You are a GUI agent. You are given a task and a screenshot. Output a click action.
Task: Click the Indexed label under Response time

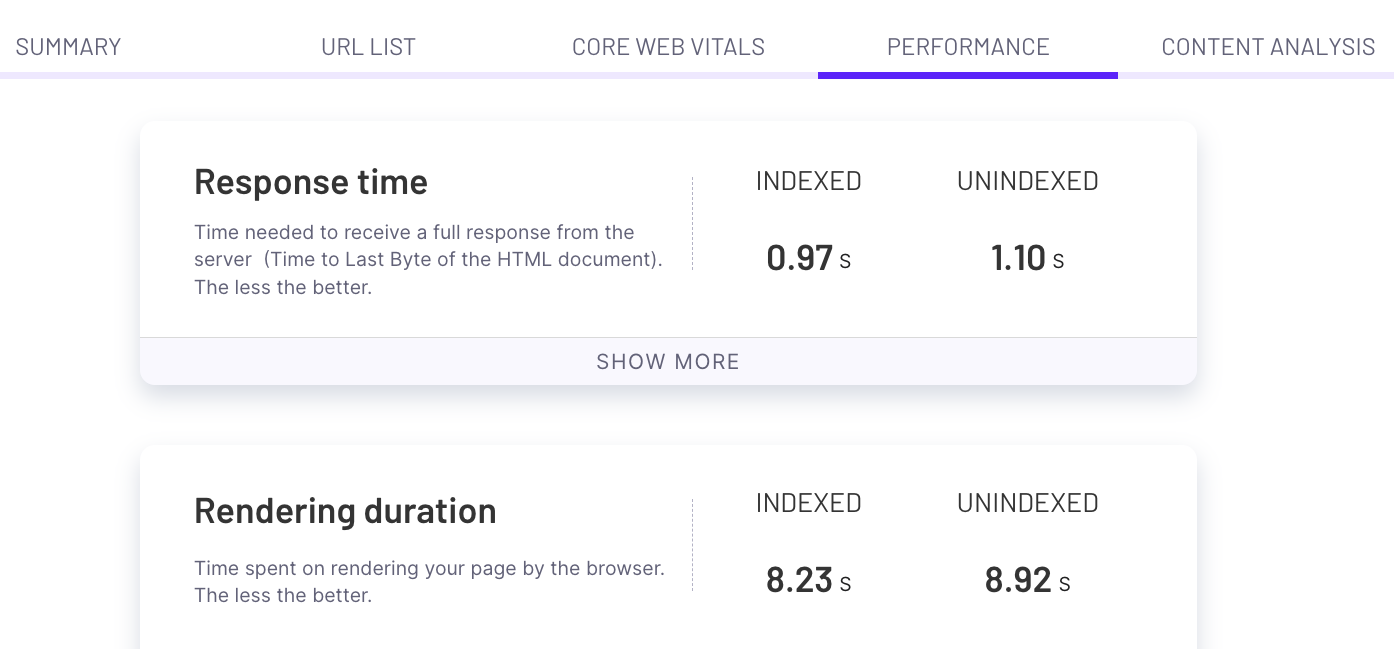[808, 181]
